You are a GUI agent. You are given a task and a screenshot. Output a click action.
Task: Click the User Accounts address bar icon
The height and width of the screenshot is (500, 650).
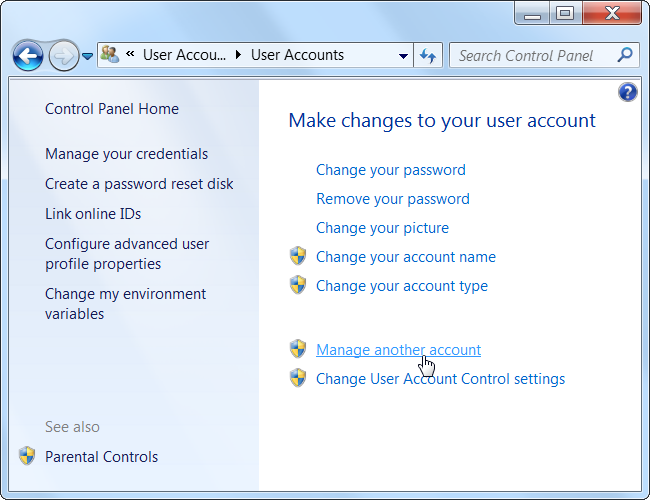click(111, 55)
